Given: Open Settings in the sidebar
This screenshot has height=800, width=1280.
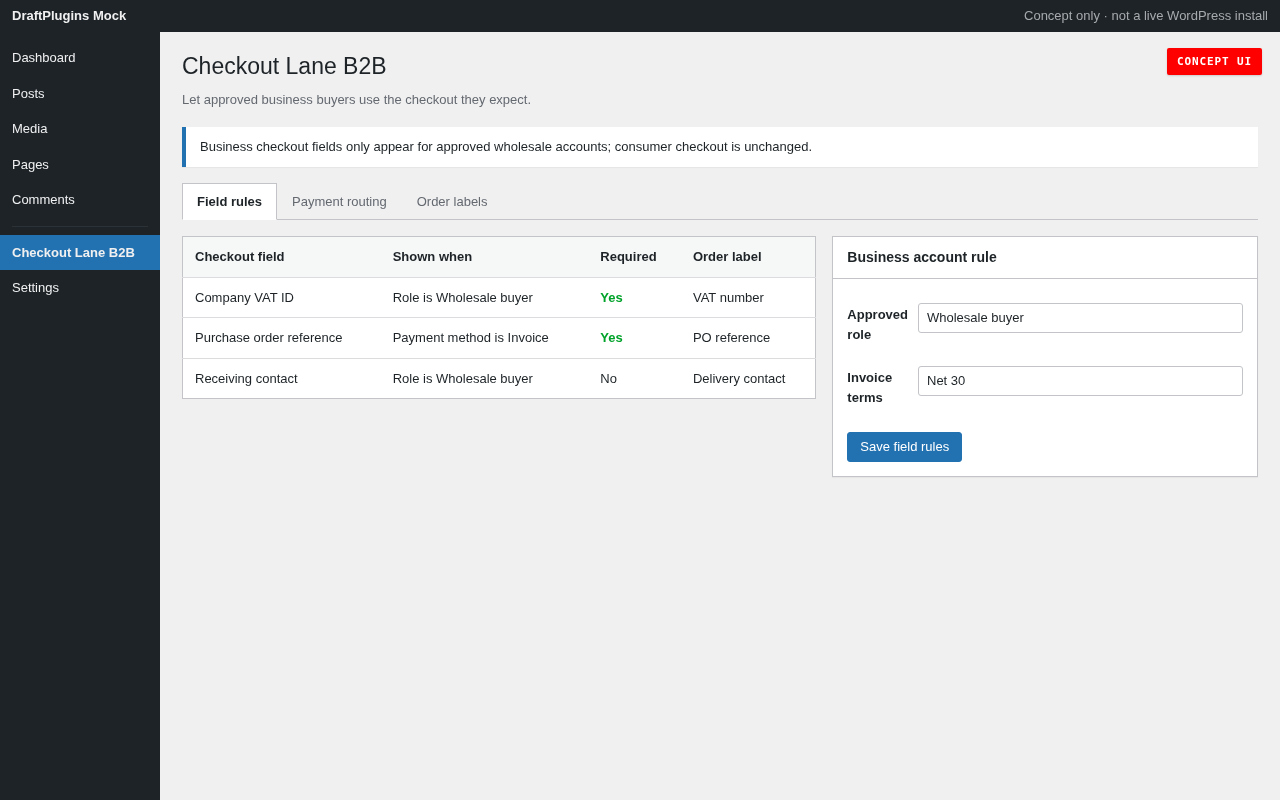Looking at the screenshot, I should pos(80,288).
